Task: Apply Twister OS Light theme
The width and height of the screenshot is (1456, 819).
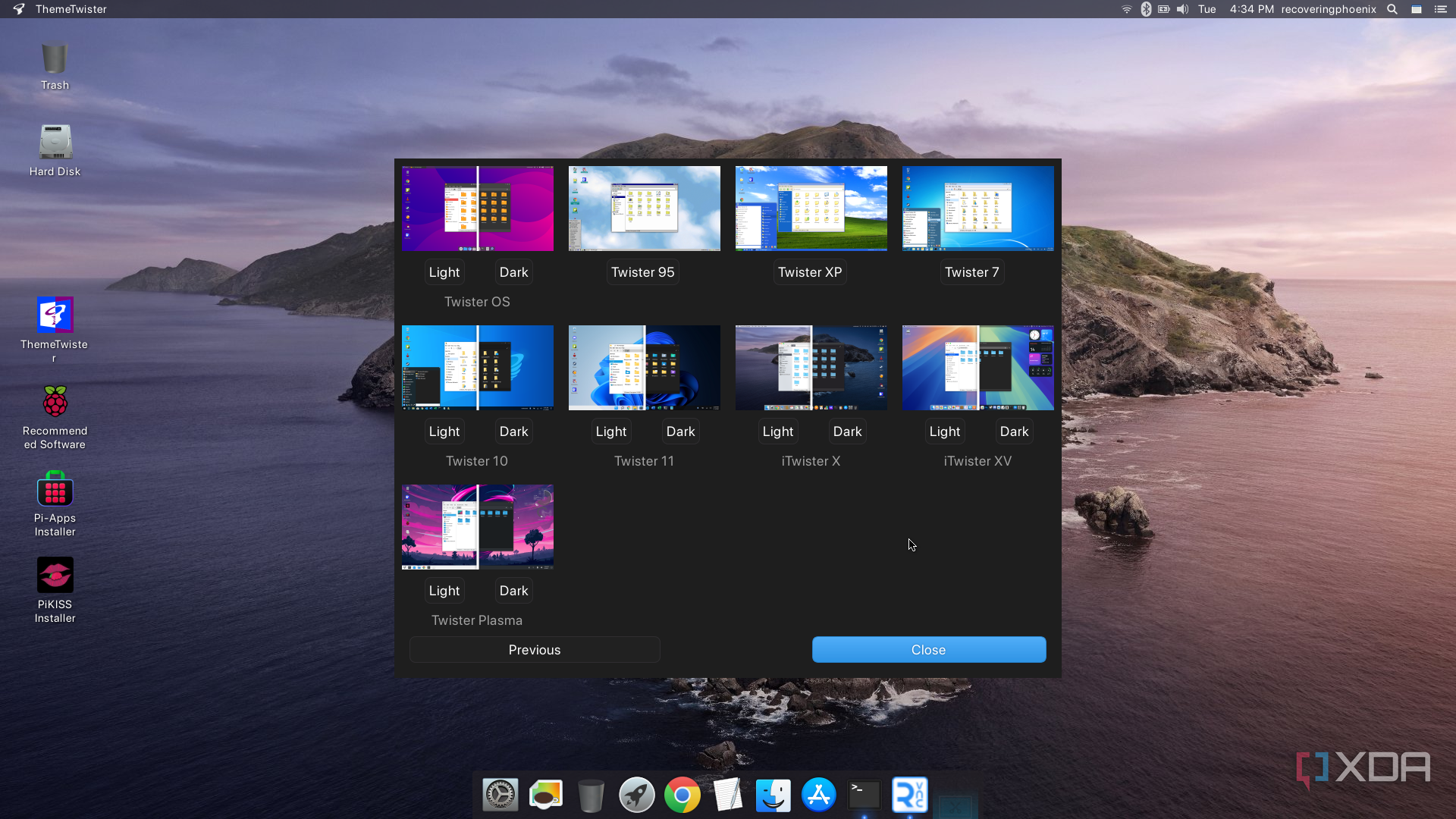Action: [x=444, y=272]
